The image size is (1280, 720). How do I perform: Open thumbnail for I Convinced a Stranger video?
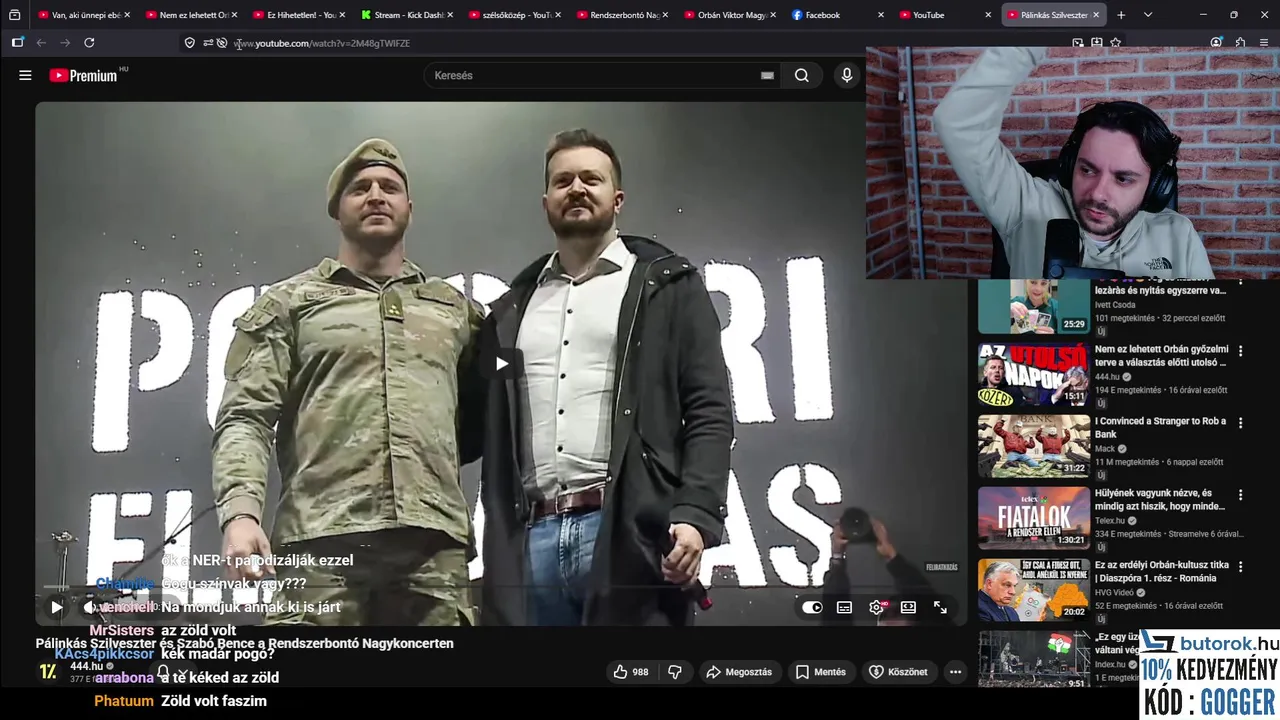1034,446
